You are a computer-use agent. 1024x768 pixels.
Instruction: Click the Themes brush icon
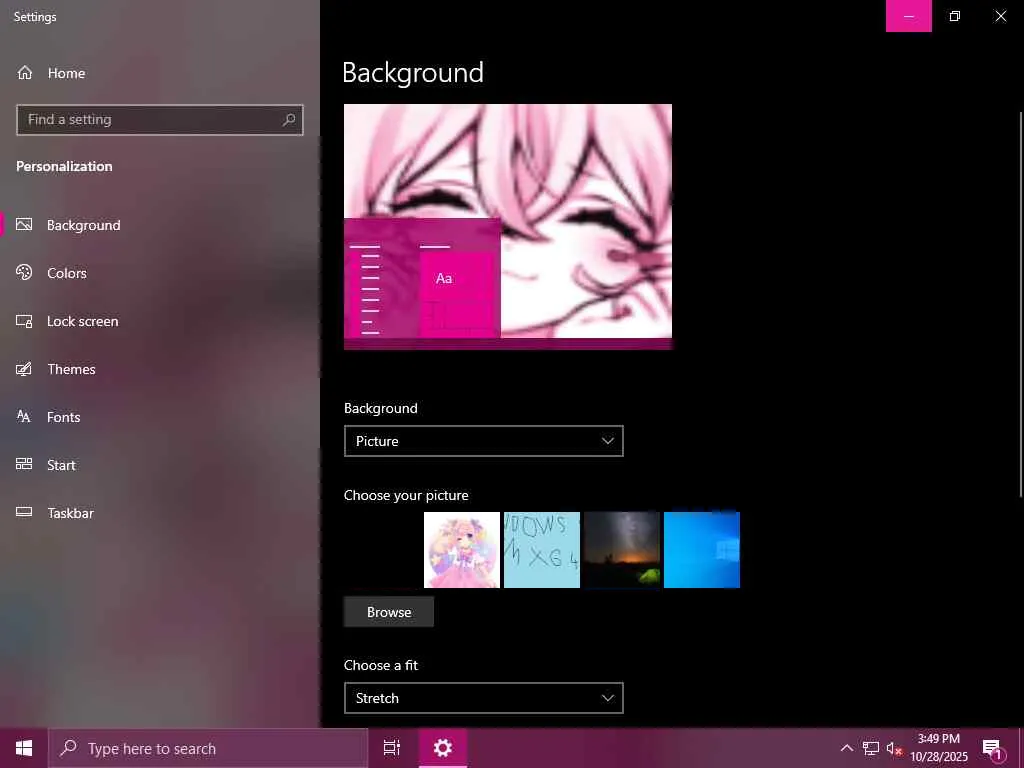[24, 369]
